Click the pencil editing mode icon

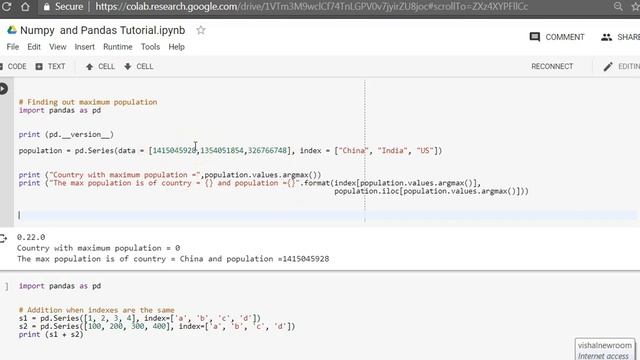pyautogui.click(x=608, y=67)
